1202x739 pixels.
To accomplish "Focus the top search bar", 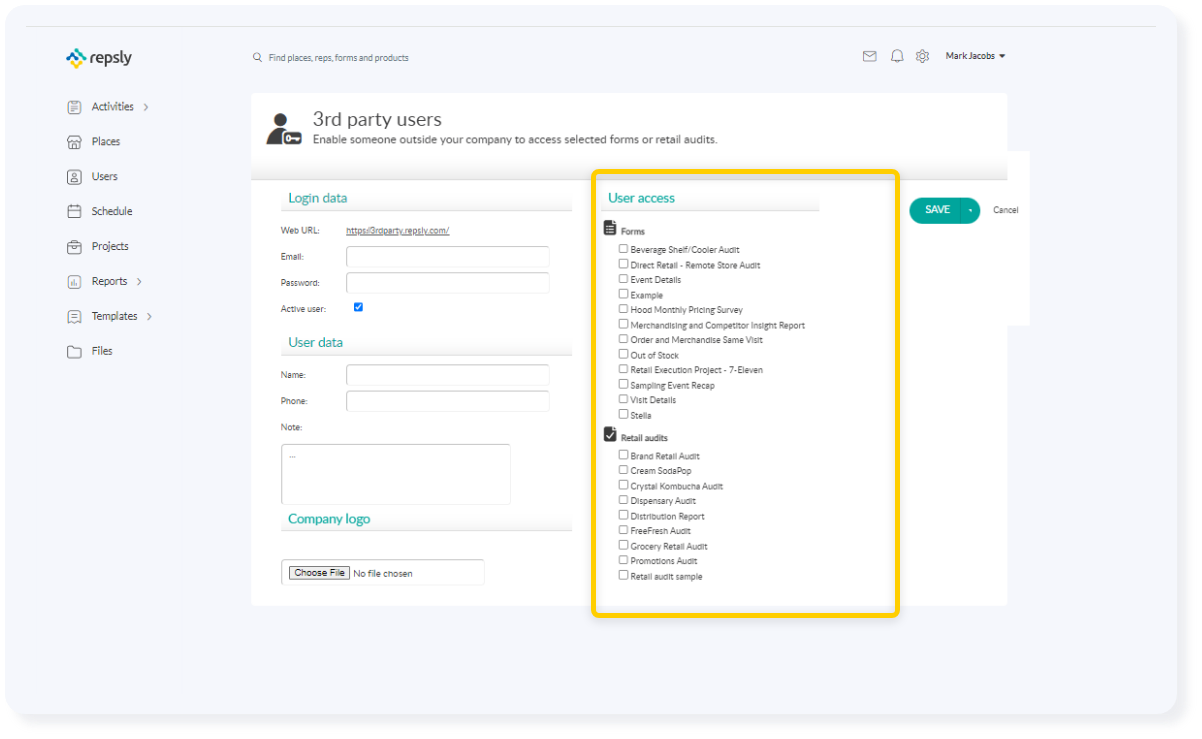I will (338, 58).
